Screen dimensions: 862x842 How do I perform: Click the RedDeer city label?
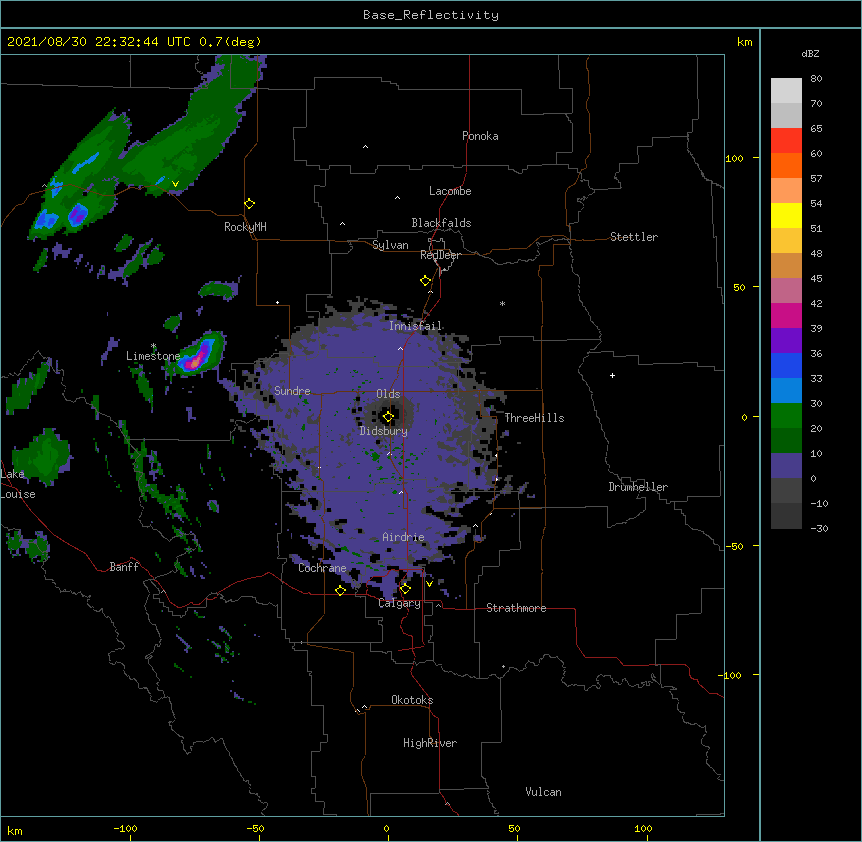[440, 255]
